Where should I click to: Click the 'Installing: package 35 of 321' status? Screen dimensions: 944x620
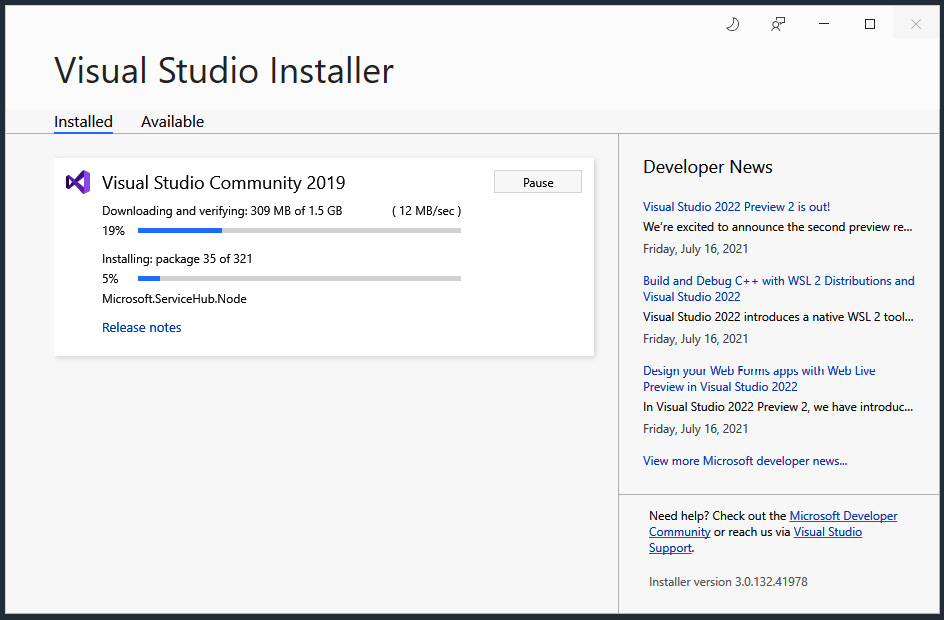click(177, 259)
